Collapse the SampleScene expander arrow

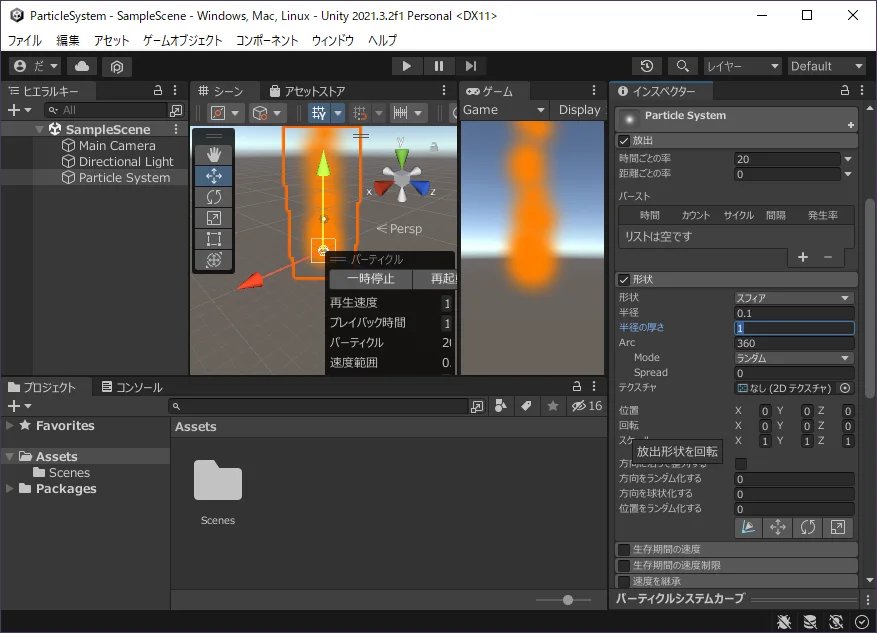click(x=39, y=129)
